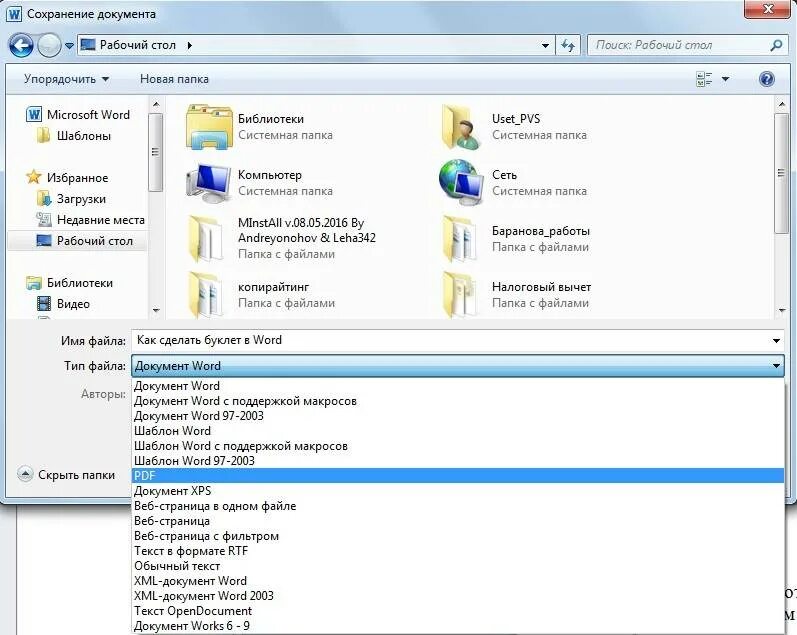The height and width of the screenshot is (635, 797).
Task: Click the file list scroll down arrow
Action: (x=781, y=310)
